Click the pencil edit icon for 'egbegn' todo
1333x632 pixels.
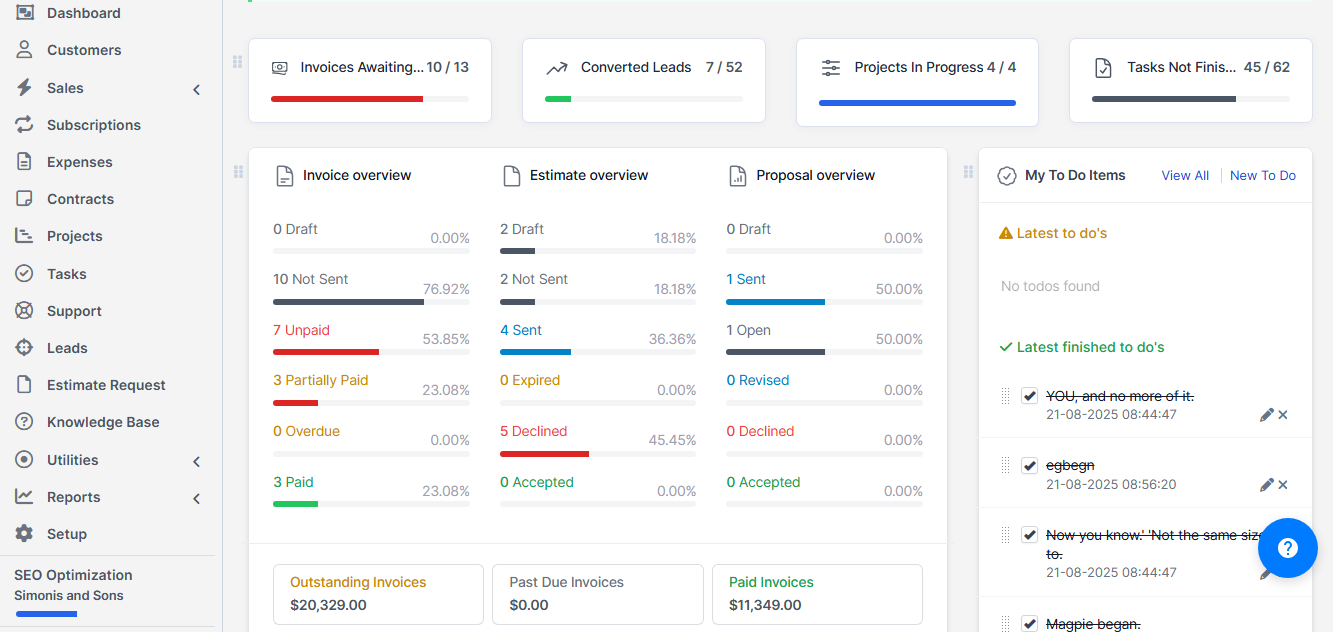coord(1266,485)
